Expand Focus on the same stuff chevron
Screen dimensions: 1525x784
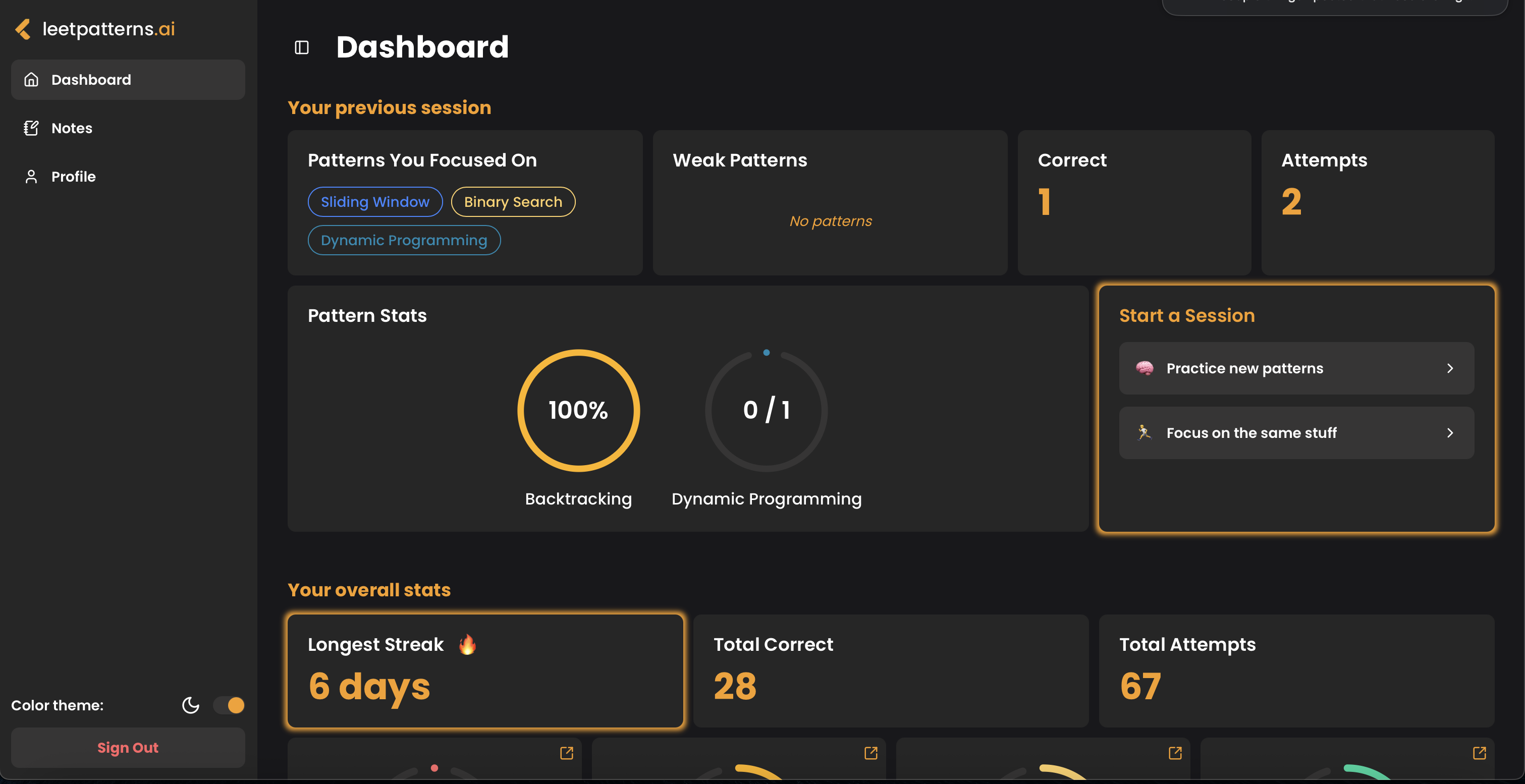1450,432
